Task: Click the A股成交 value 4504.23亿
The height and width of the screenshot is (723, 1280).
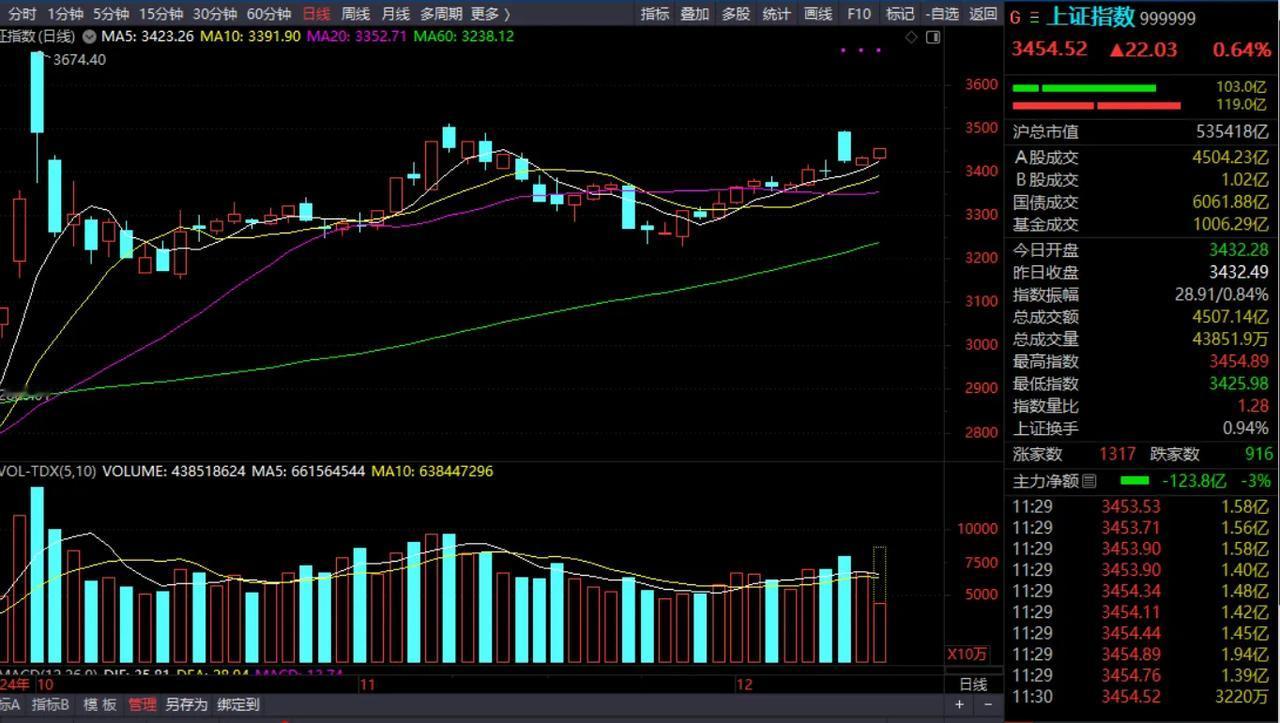Action: click(1230, 157)
